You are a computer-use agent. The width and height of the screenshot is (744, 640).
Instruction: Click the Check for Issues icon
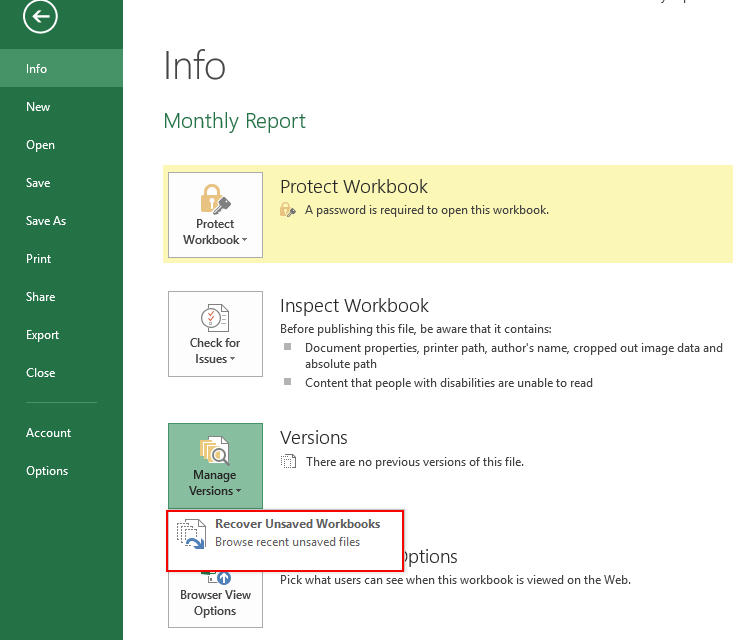[215, 317]
